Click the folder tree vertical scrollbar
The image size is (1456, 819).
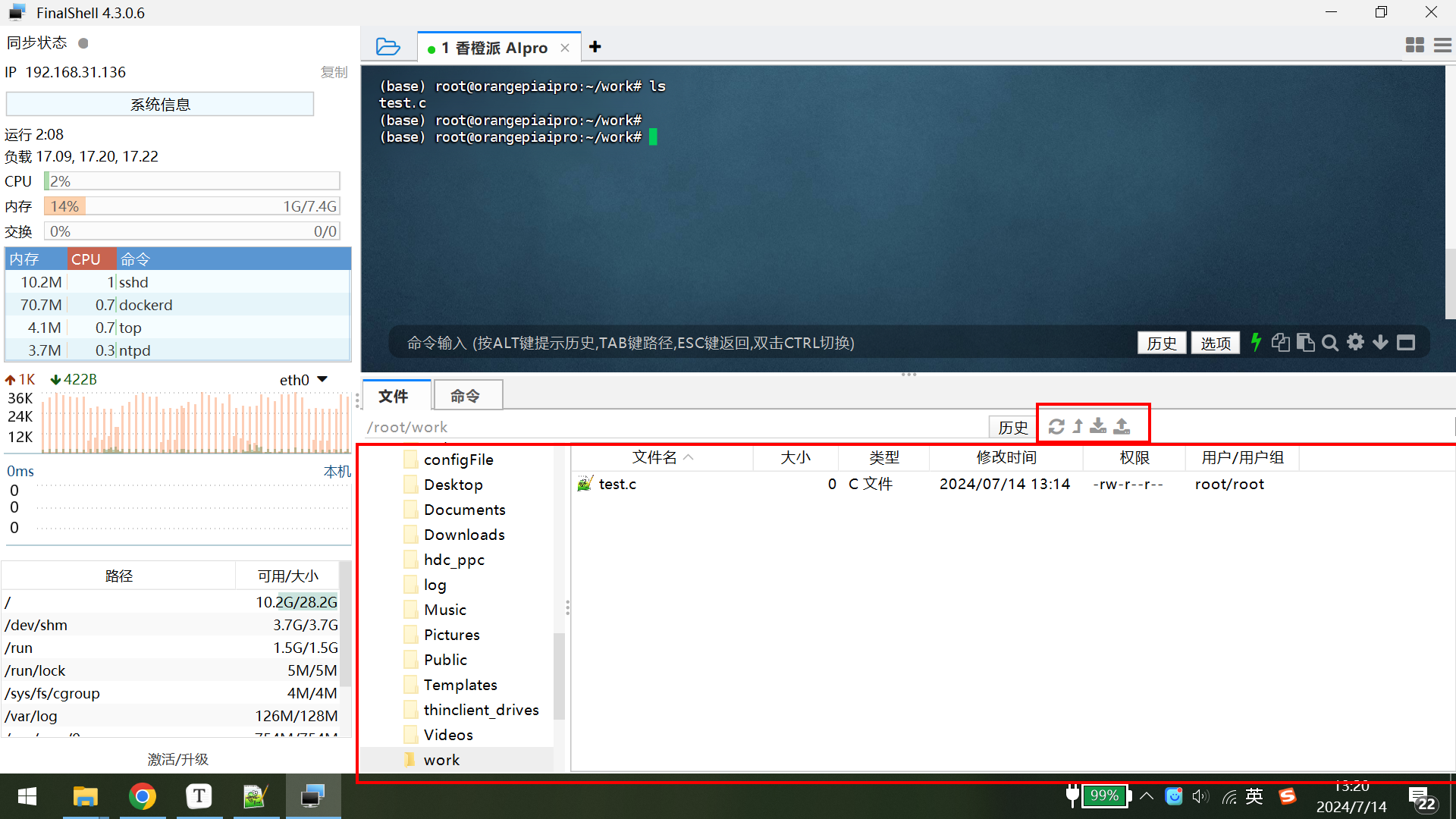(560, 675)
